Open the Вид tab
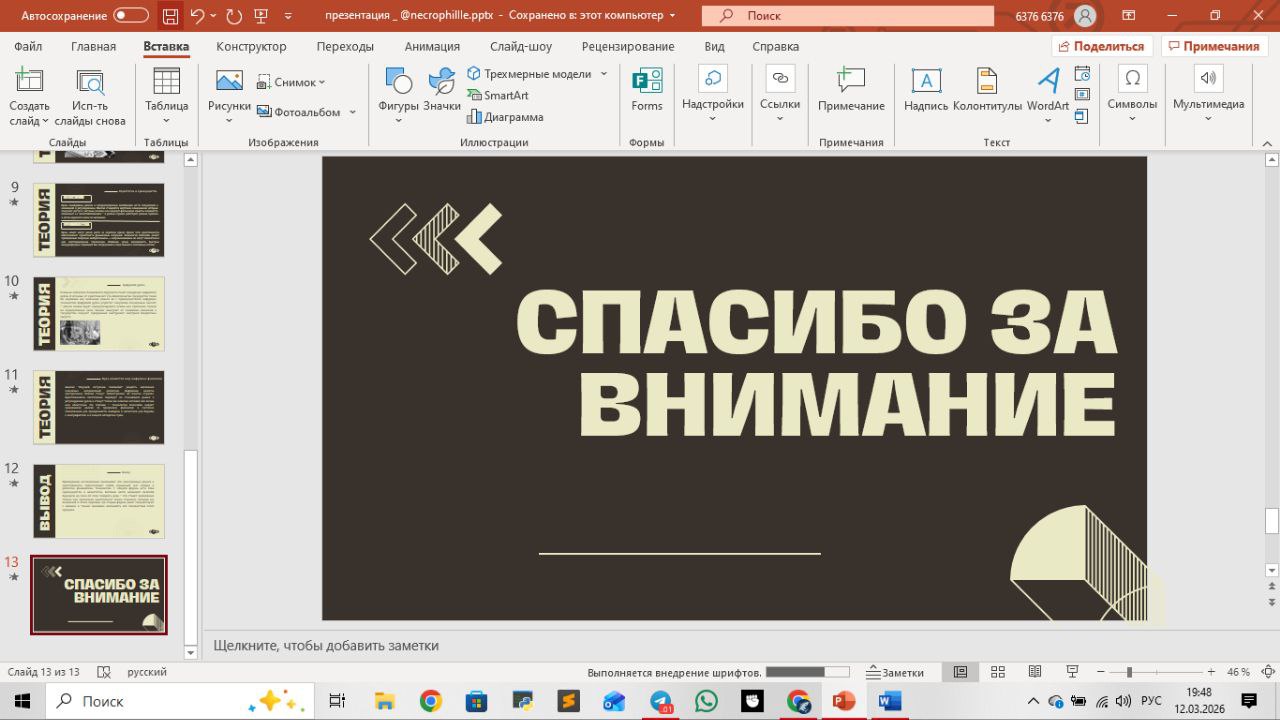This screenshot has height=720, width=1280. pyautogui.click(x=714, y=46)
